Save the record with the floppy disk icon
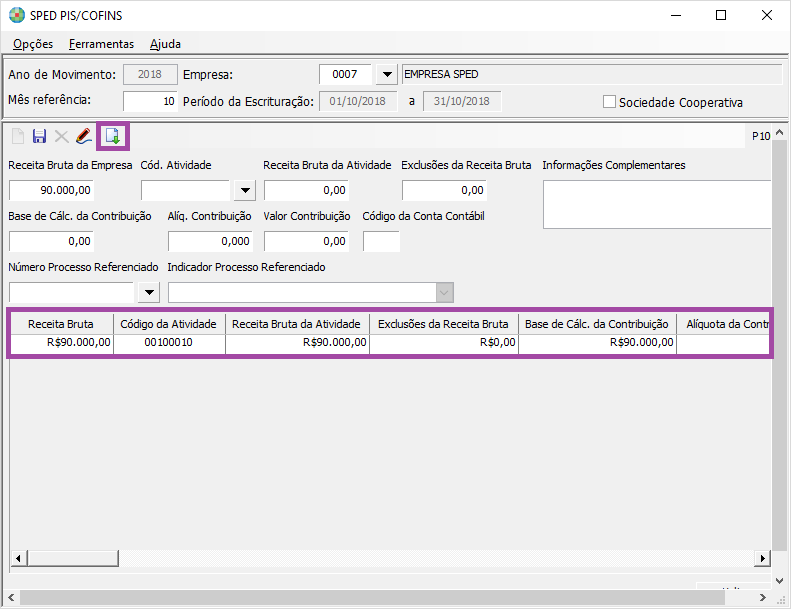791x609 pixels. pyautogui.click(x=39, y=136)
